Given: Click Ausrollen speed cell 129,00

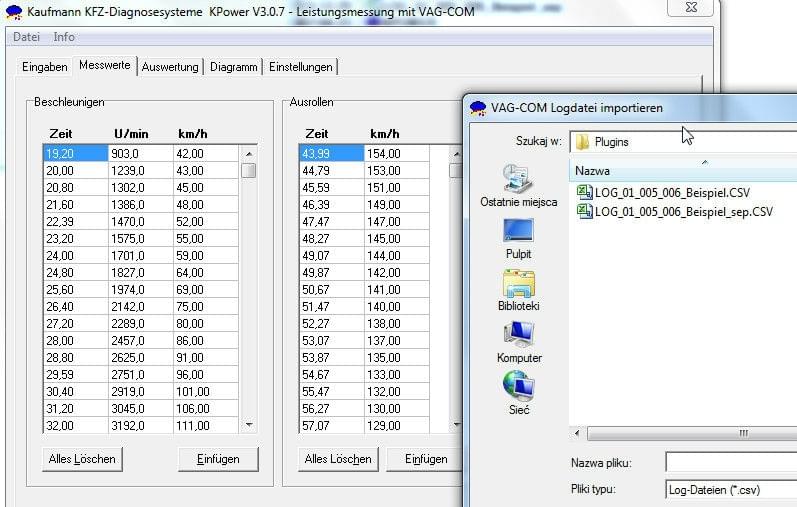Looking at the screenshot, I should (397, 426).
